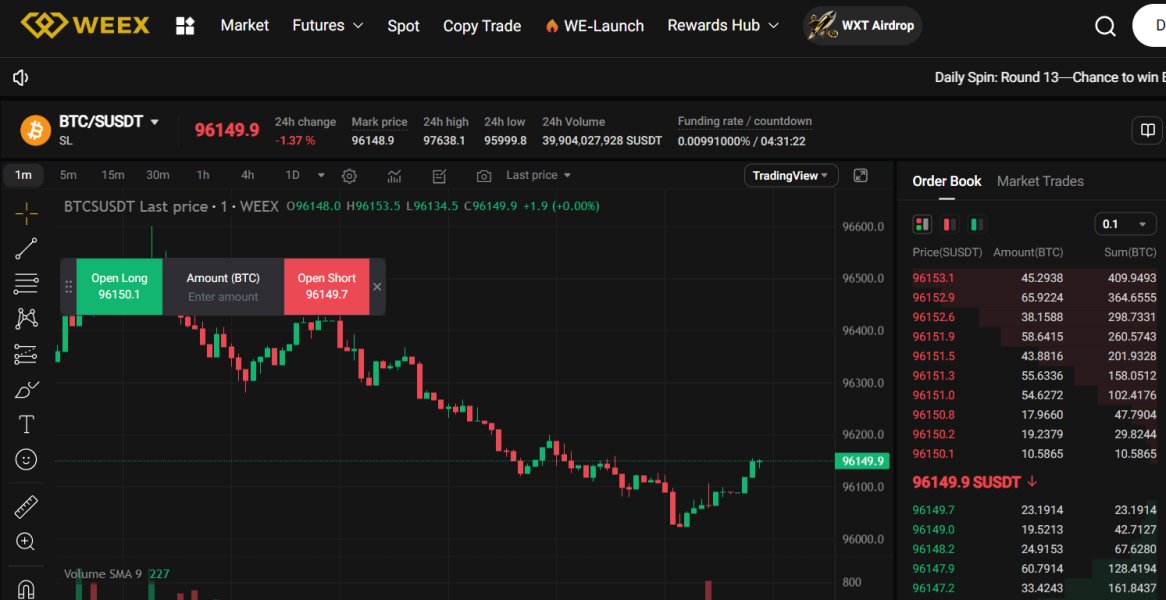Show sell orders only in order book
The width and height of the screenshot is (1166, 600).
coord(950,224)
